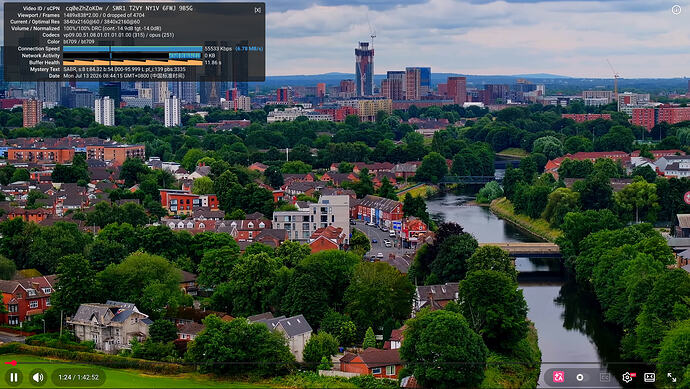This screenshot has width=690, height=389.
Task: Click the Volume / Normalized value '100%/100% DRC'
Action: pos(83,28)
